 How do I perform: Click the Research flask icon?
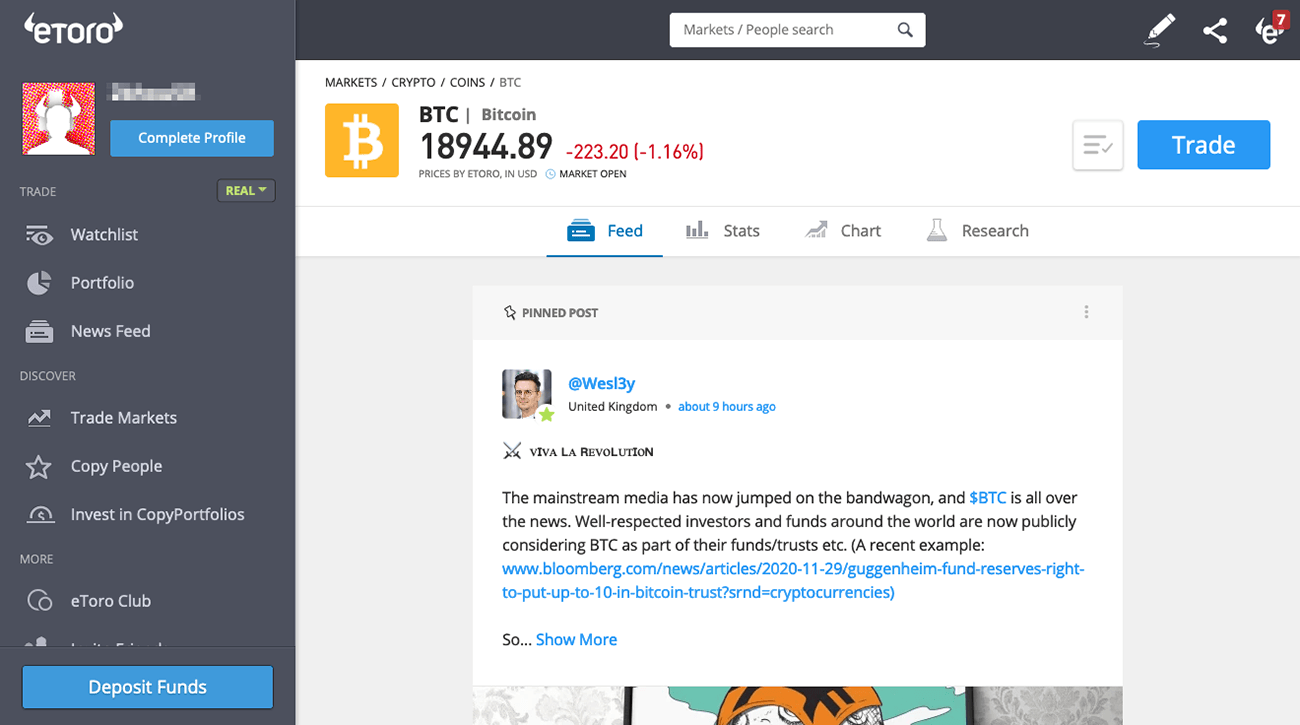pos(937,231)
